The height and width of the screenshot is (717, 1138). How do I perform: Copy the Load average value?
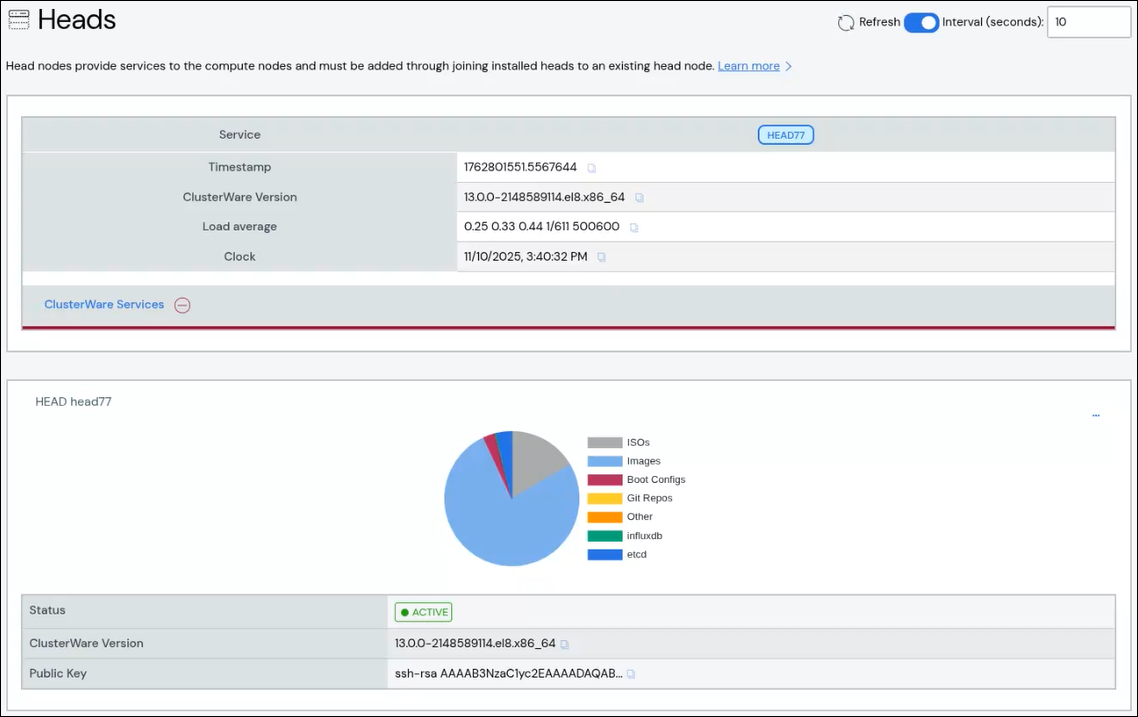pos(633,228)
